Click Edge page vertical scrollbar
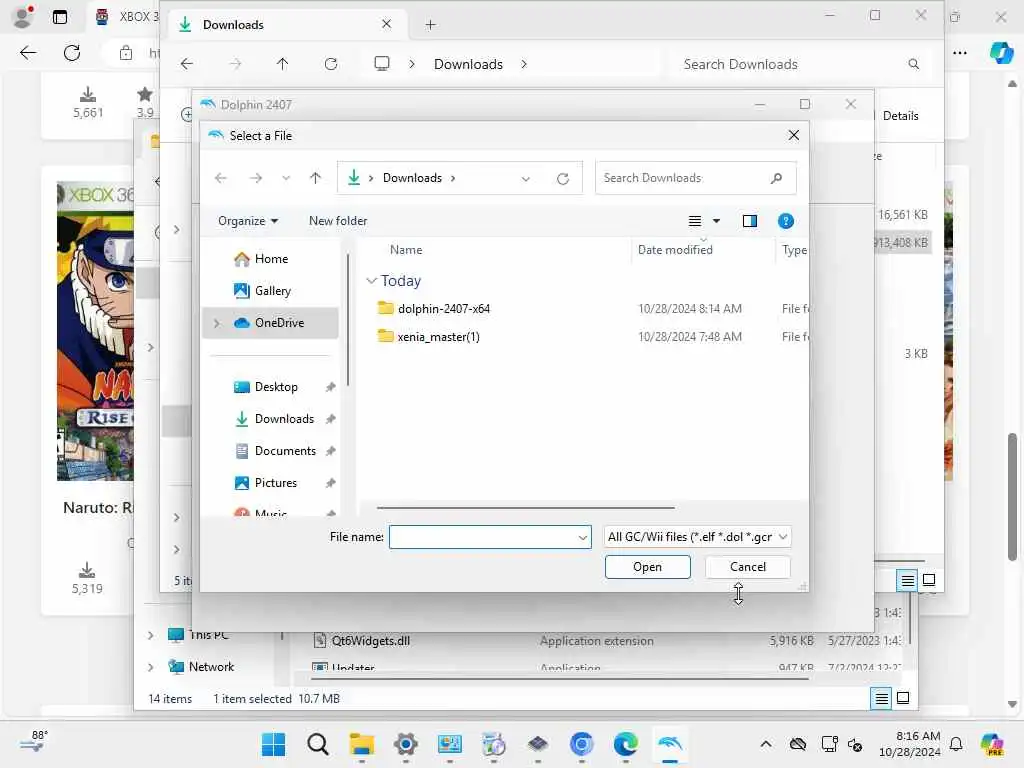Screen dimensions: 1024x768 pos(1012,496)
